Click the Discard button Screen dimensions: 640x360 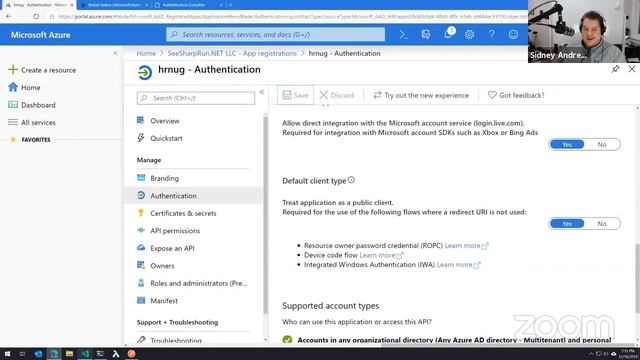point(337,95)
